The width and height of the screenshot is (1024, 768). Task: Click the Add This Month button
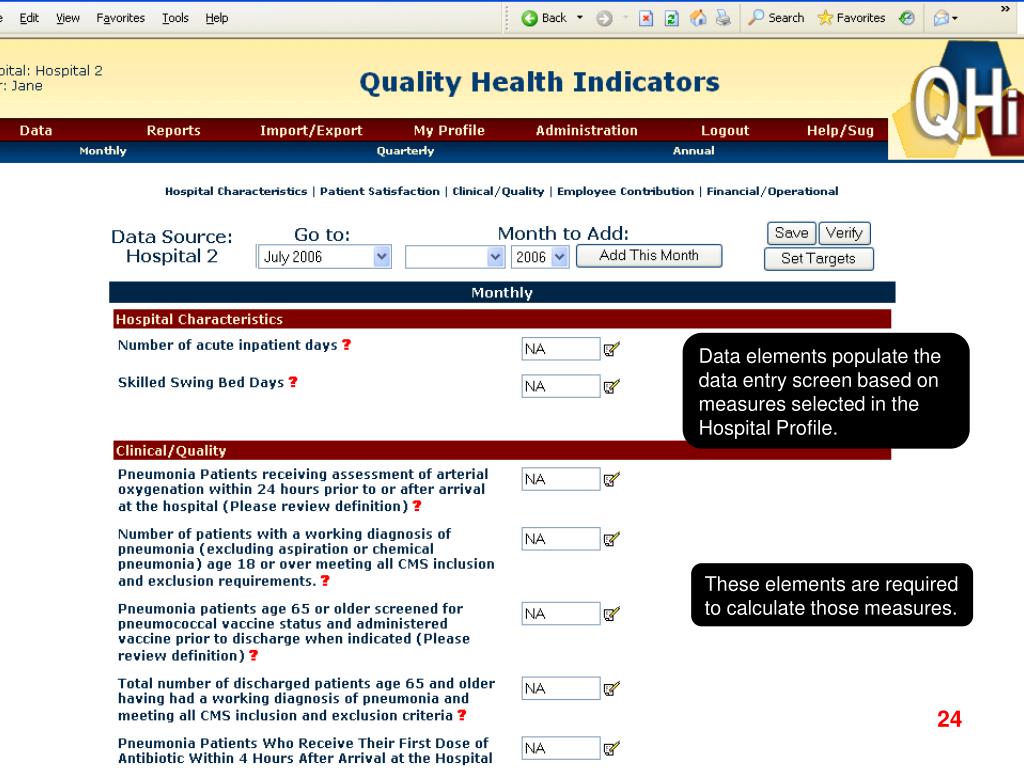[649, 255]
